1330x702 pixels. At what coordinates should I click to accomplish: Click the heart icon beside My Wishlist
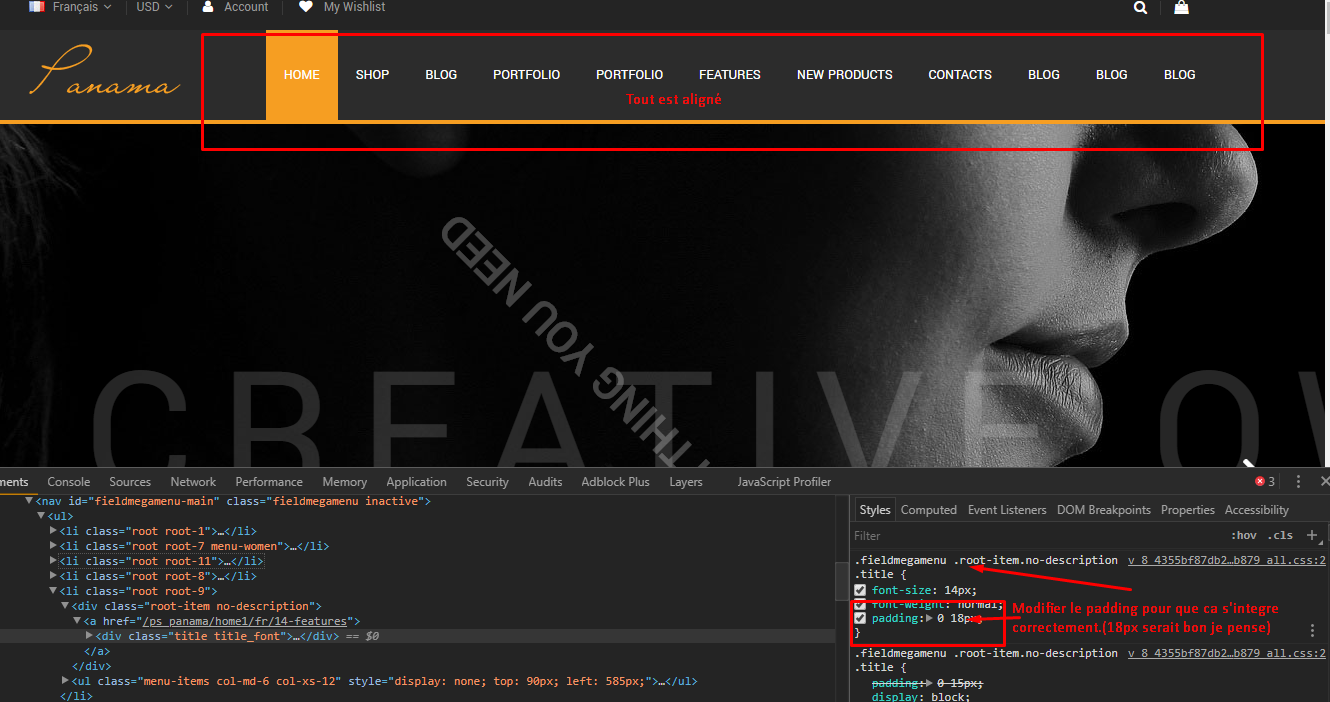coord(305,7)
